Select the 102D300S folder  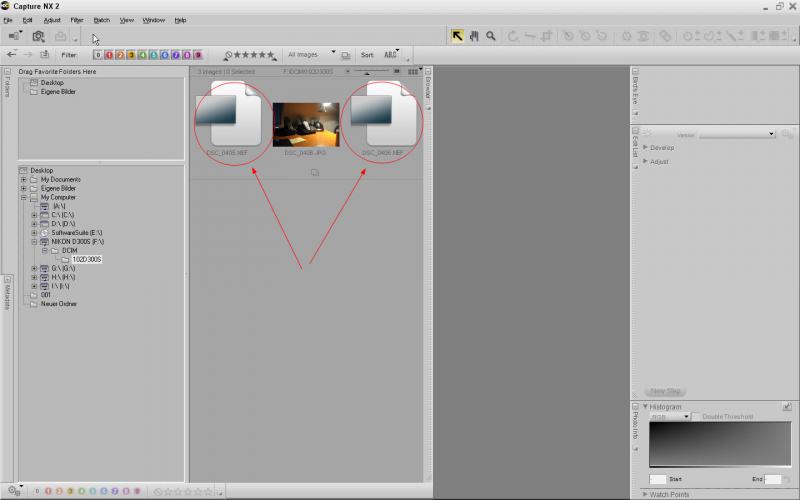tap(87, 260)
